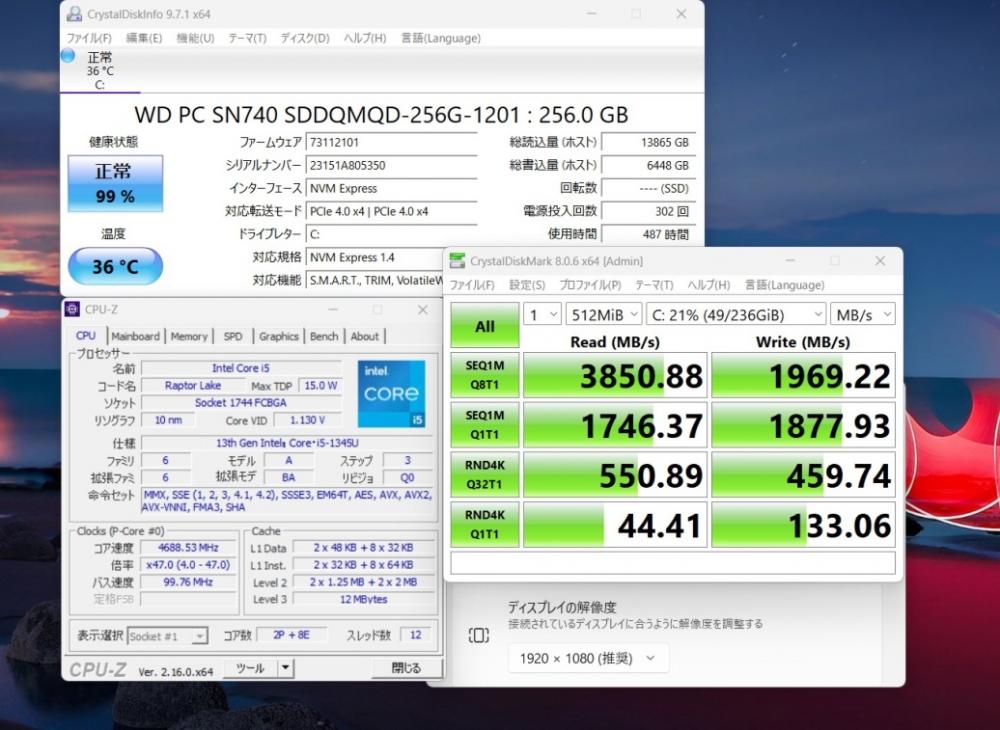
Task: Switch to Graphics tab in CPU-Z
Action: (279, 336)
